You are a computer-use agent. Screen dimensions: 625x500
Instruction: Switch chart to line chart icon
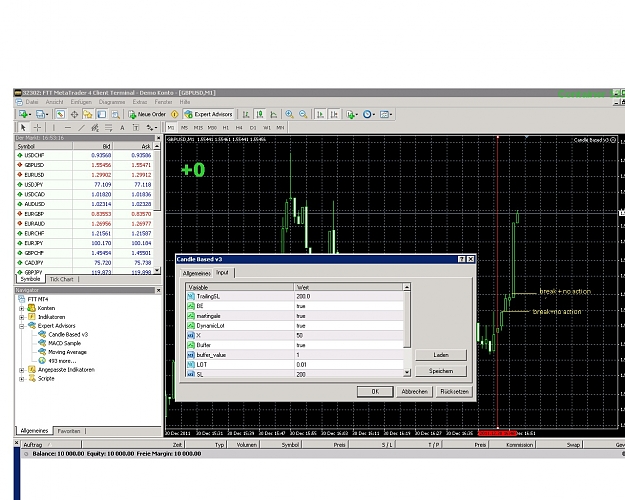(273, 114)
